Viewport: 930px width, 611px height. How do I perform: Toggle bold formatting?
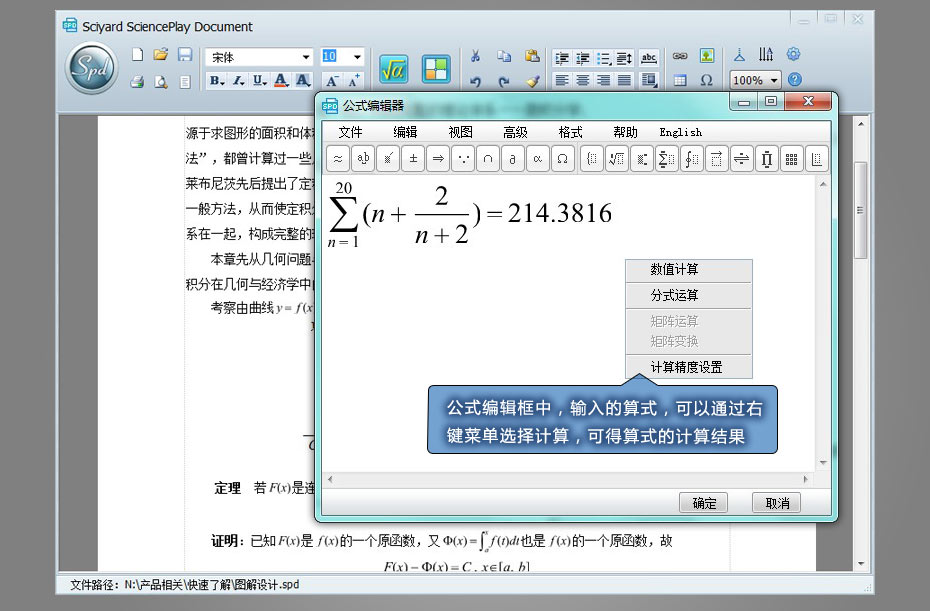click(x=216, y=81)
